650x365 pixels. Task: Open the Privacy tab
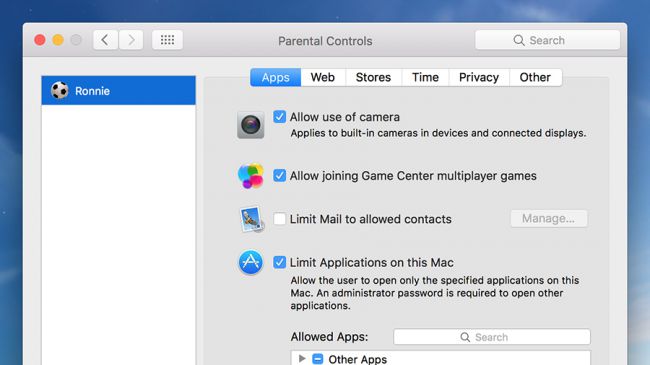point(479,78)
